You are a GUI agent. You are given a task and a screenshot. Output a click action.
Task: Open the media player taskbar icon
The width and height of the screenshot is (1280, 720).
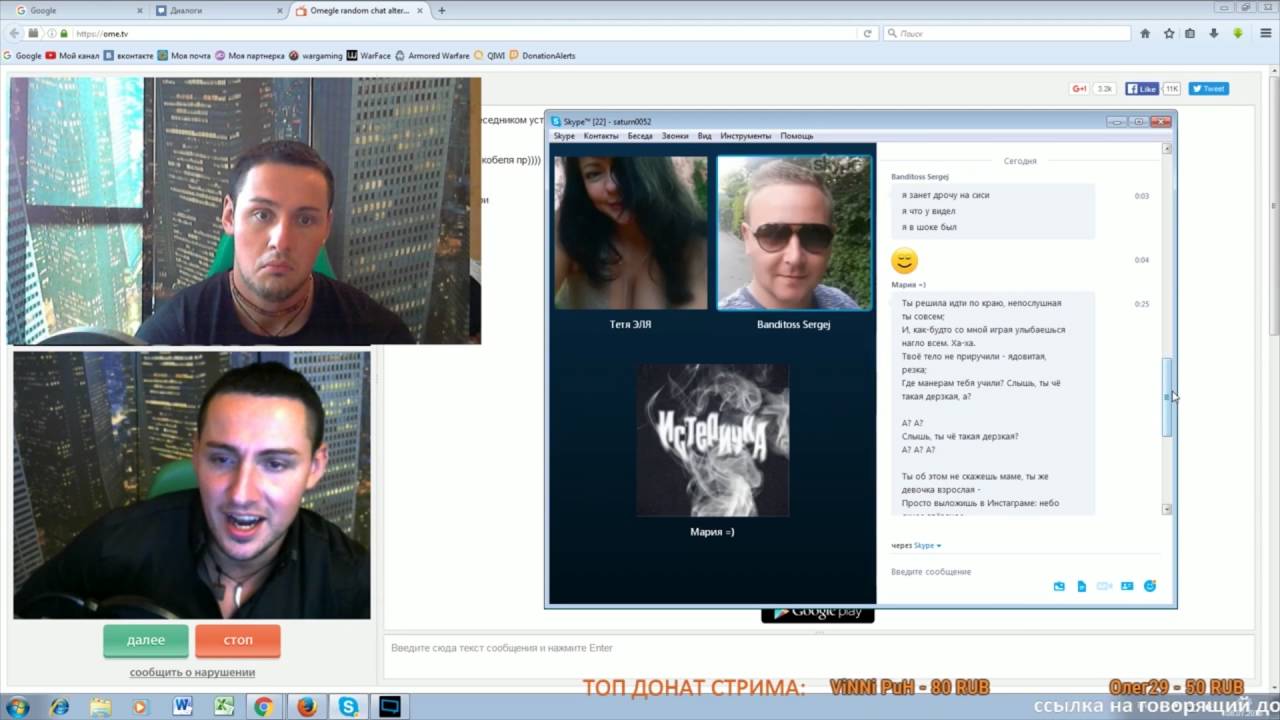click(x=140, y=707)
